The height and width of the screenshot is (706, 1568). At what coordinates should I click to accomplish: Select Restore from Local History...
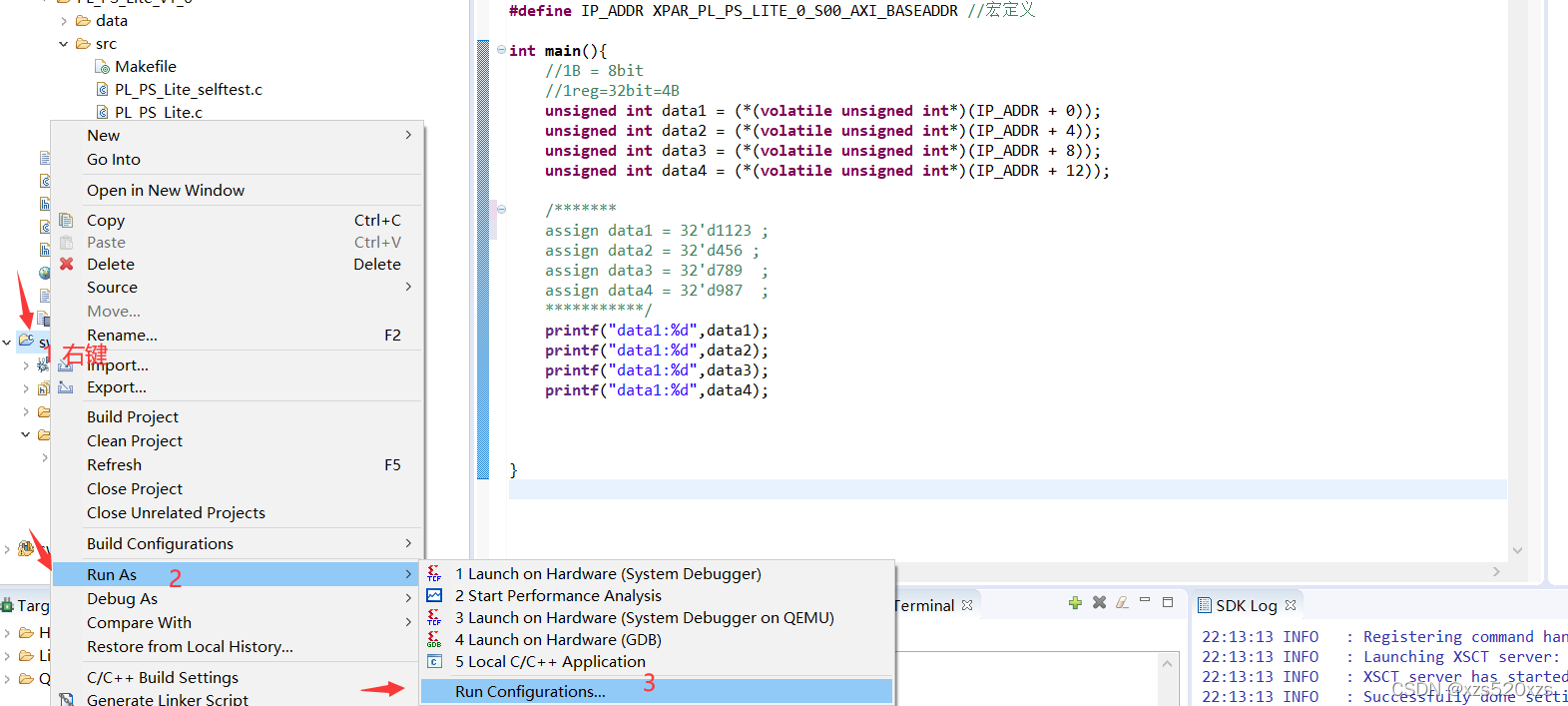coord(238,647)
